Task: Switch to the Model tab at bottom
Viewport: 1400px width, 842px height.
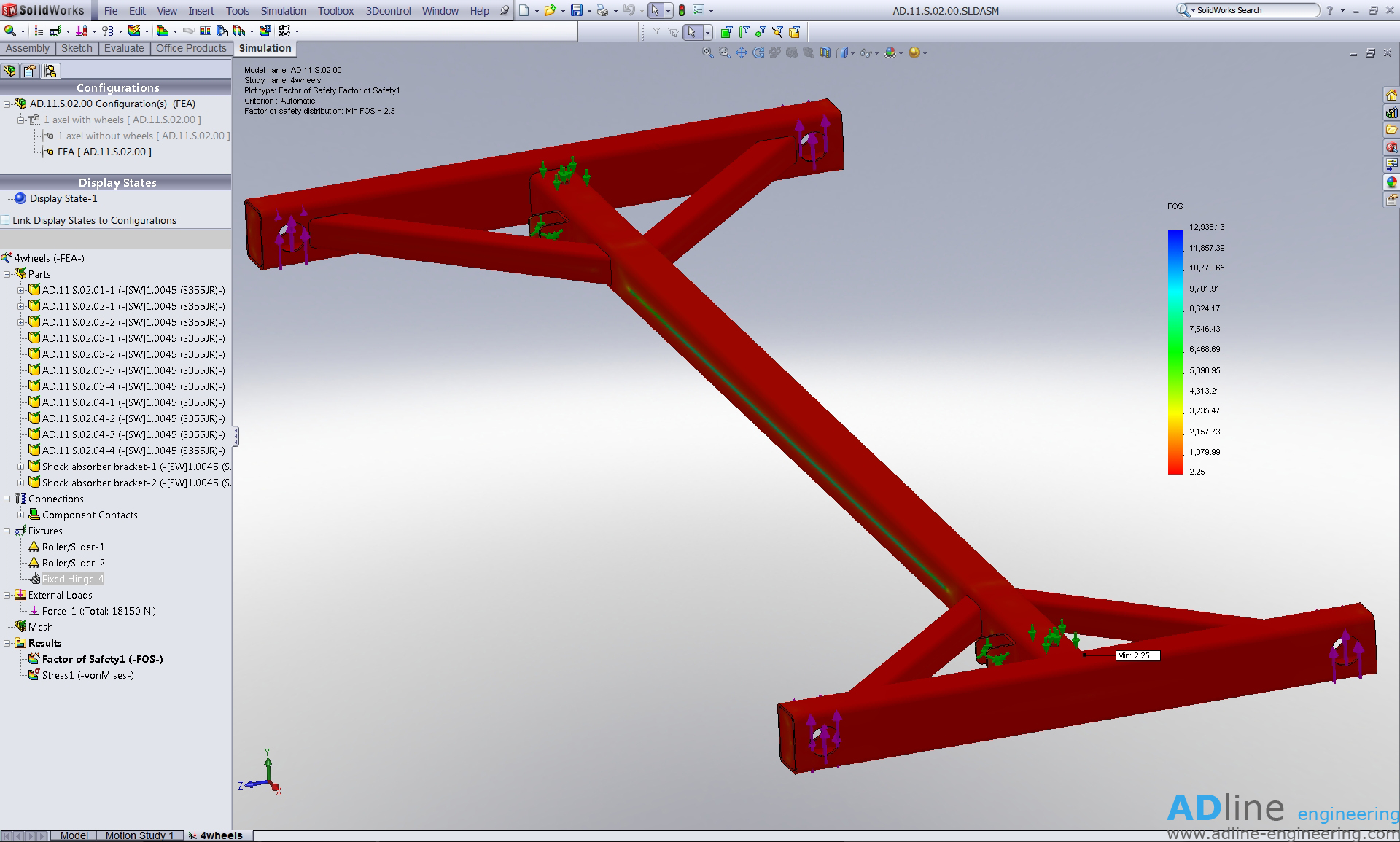Action: point(74,835)
